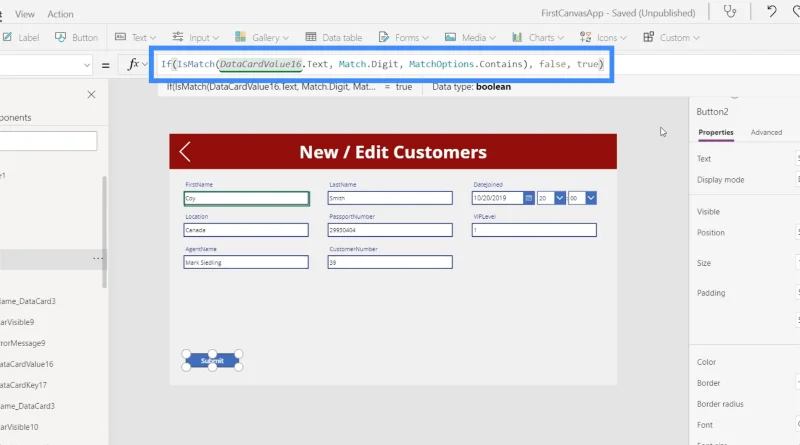This screenshot has width=800, height=445.
Task: Open the ellipsis menu of selected tree item
Action: pos(98,259)
